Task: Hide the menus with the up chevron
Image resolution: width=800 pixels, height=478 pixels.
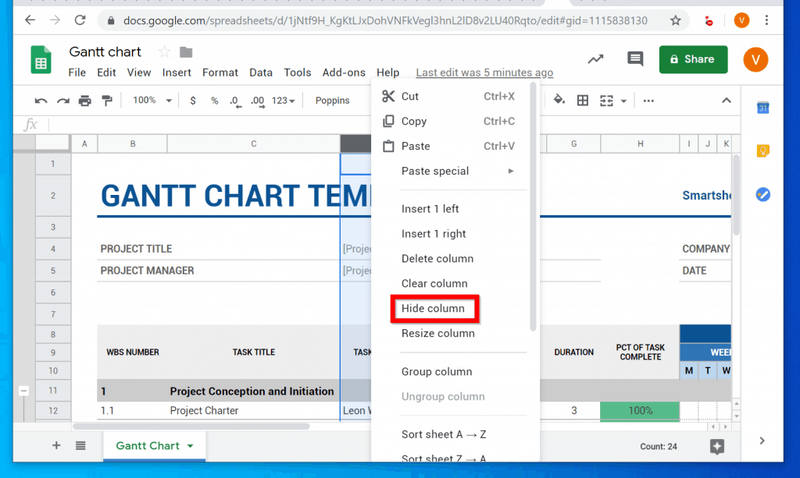Action: coord(726,100)
